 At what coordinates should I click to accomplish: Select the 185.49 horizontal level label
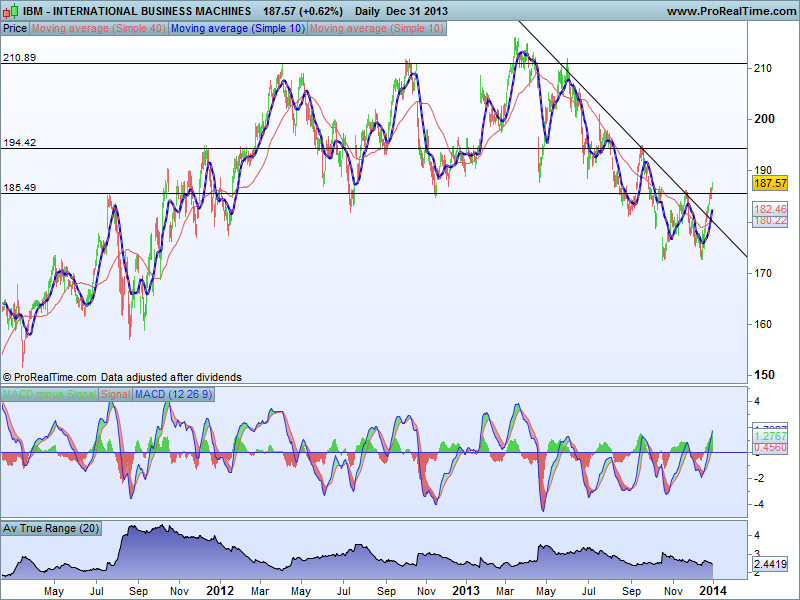click(19, 188)
